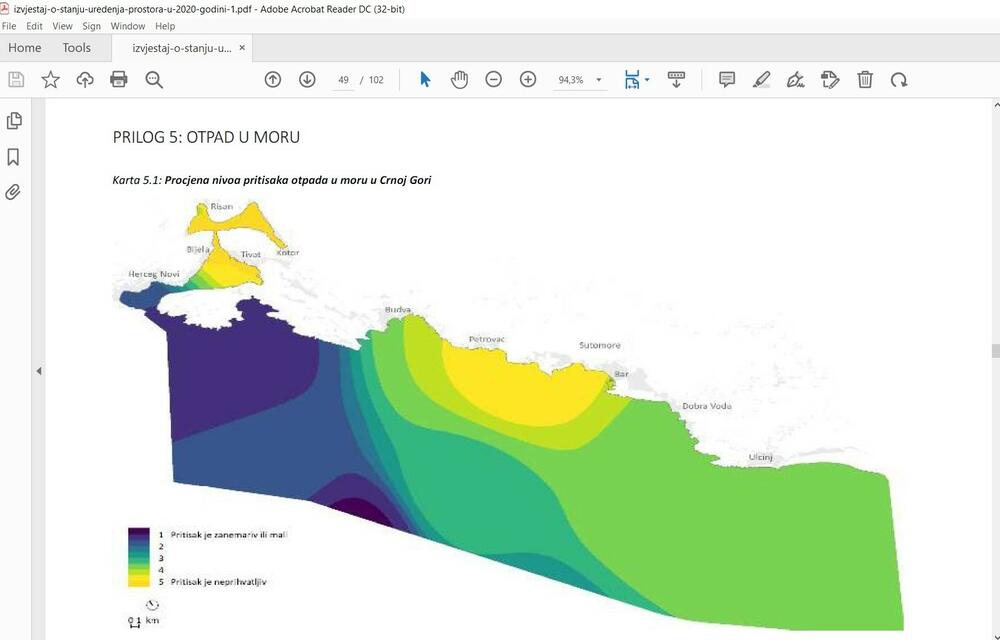Viewport: 1000px width, 640px height.
Task: Switch to the Home tab
Action: (x=24, y=47)
